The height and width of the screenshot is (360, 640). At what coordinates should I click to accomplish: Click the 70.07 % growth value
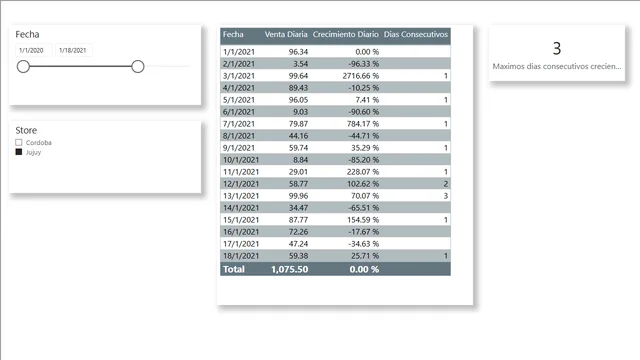coord(365,196)
